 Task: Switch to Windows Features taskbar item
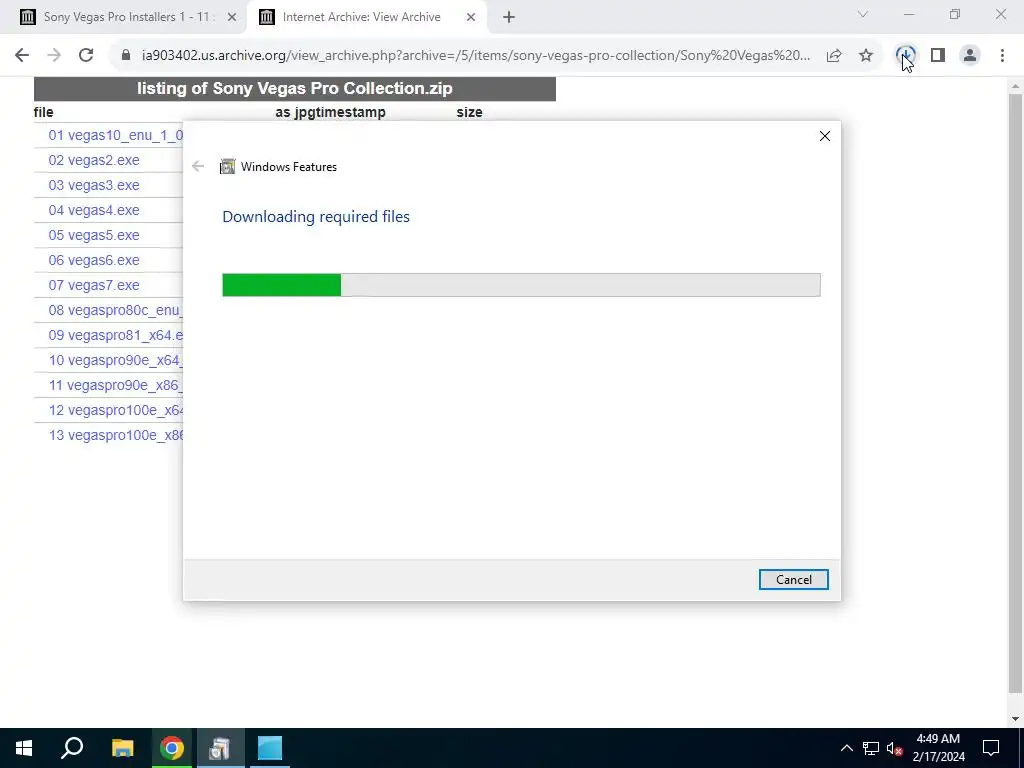(x=221, y=748)
